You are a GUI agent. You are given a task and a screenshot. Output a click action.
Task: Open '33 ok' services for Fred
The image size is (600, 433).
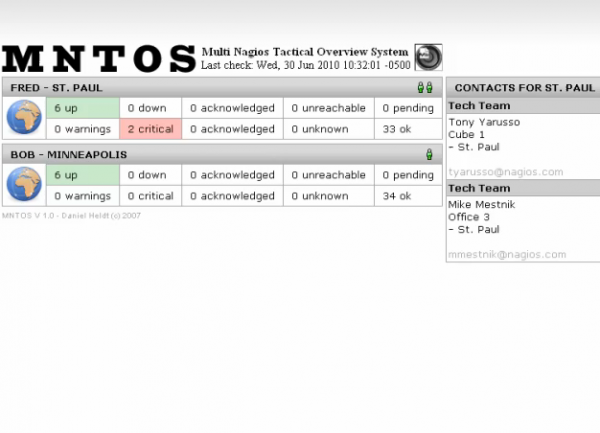pyautogui.click(x=396, y=129)
